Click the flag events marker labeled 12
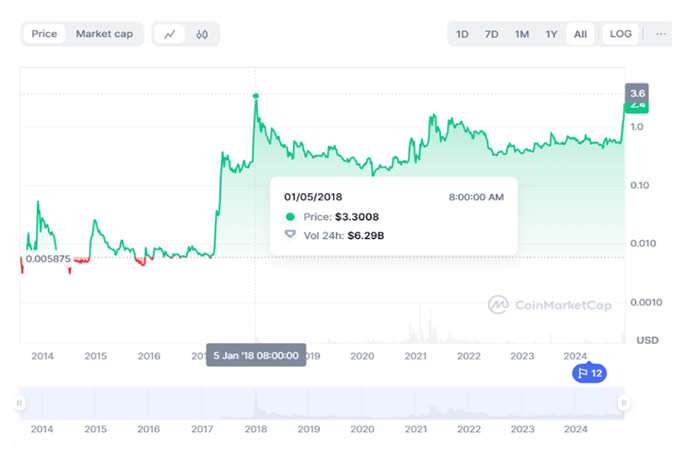Image resolution: width=680 pixels, height=453 pixels. pos(587,373)
